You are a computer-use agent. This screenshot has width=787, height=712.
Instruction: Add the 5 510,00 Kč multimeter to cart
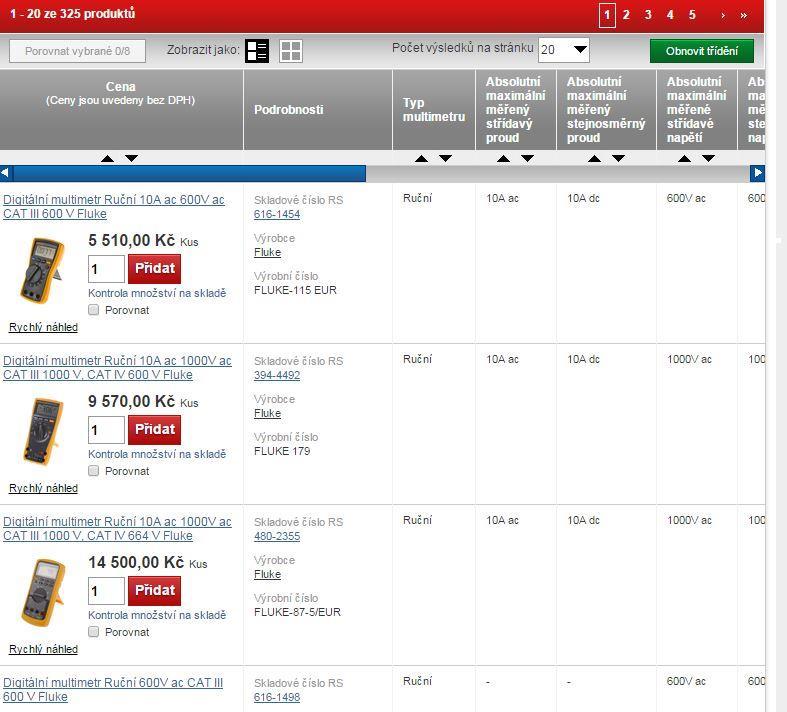coord(155,269)
